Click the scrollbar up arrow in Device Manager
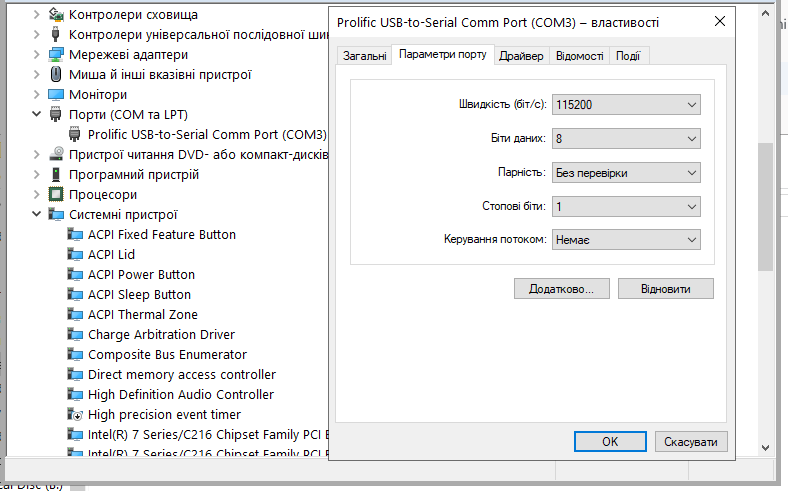The image size is (788, 491). (765, 14)
